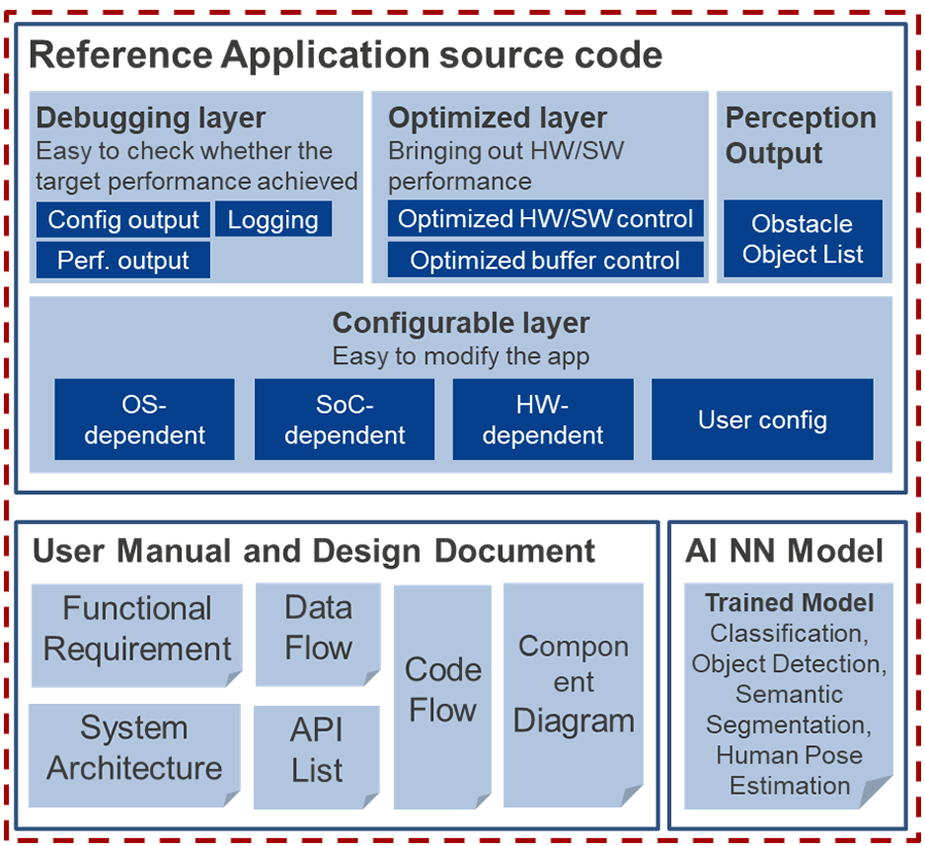
Task: Click Optimized buffer control block
Action: click(545, 260)
